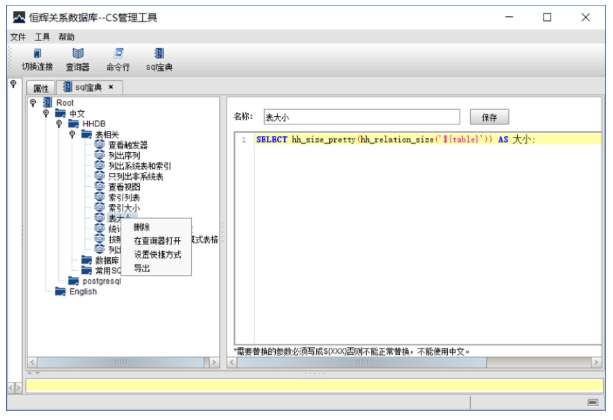This screenshot has width=613, height=420.
Task: Click the HHDB folder icon
Action: [x=73, y=124]
